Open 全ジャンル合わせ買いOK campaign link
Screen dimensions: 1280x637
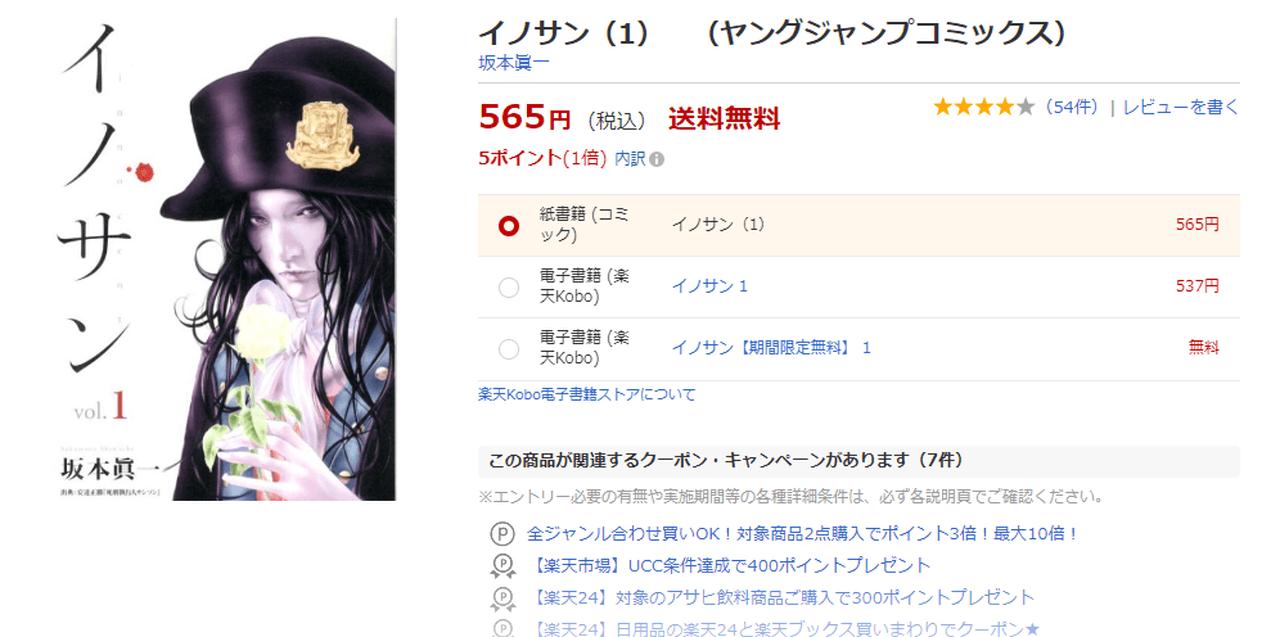click(x=803, y=534)
